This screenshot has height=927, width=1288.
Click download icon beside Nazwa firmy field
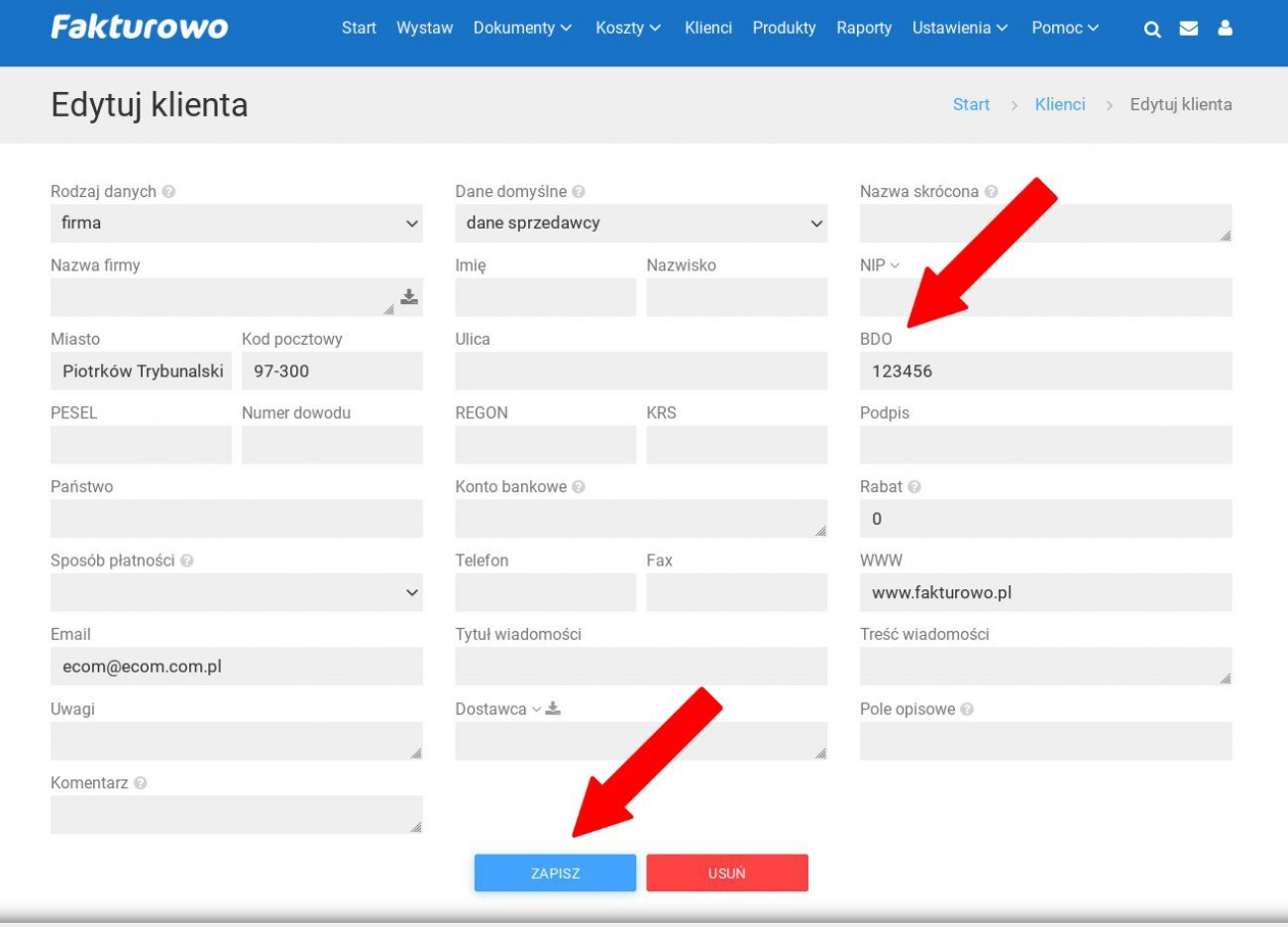tap(409, 297)
